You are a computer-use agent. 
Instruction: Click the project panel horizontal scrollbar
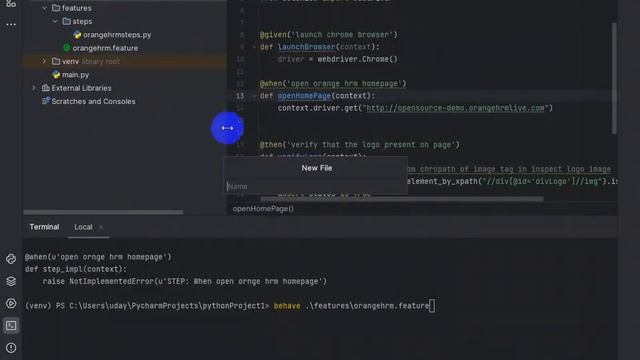click(x=103, y=212)
